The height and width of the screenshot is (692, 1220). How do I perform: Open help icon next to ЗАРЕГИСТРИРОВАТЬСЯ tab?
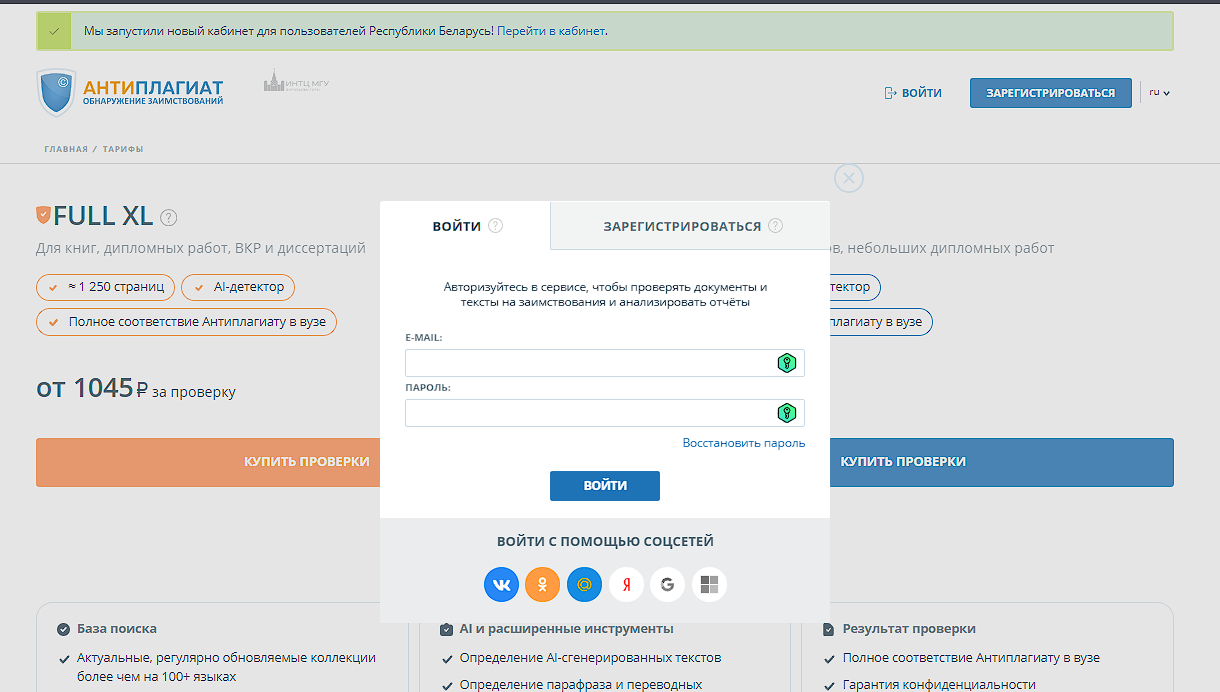point(776,226)
